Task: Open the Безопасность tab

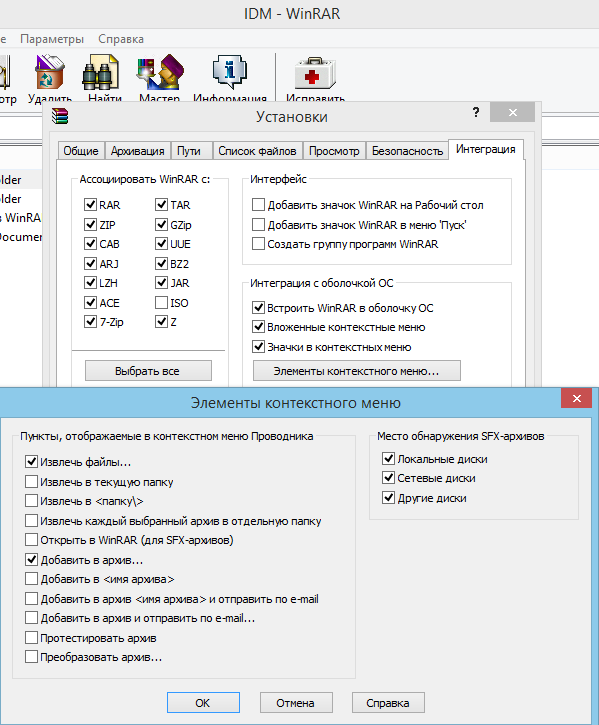Action: click(407, 151)
